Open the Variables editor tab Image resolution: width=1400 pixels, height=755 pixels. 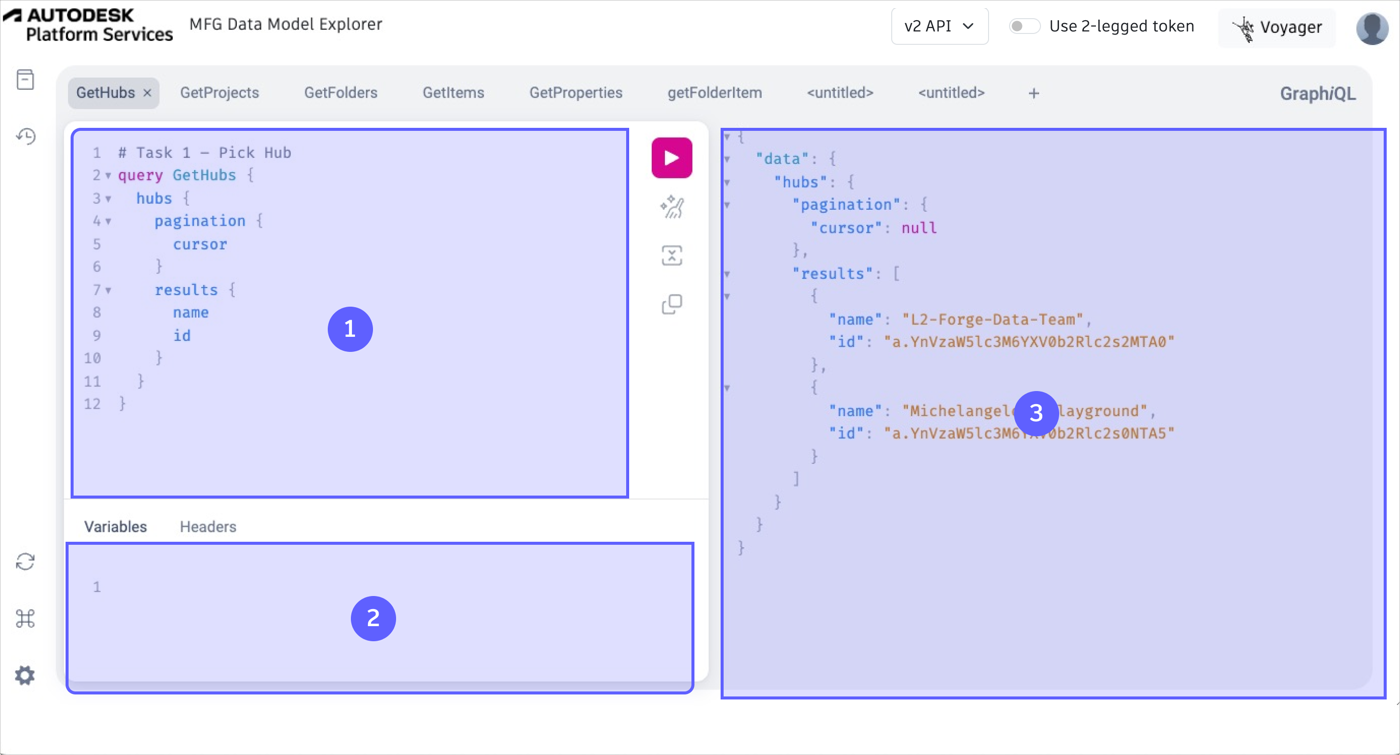tap(115, 527)
